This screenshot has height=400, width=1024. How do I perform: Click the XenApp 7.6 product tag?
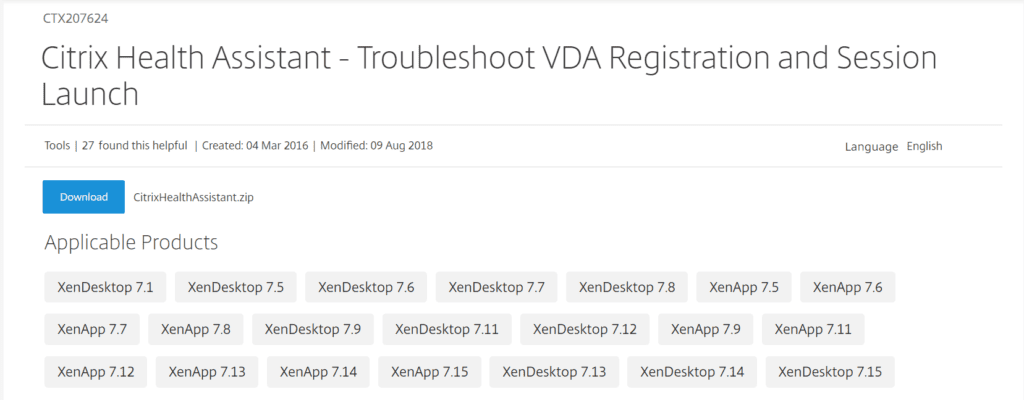pos(847,287)
